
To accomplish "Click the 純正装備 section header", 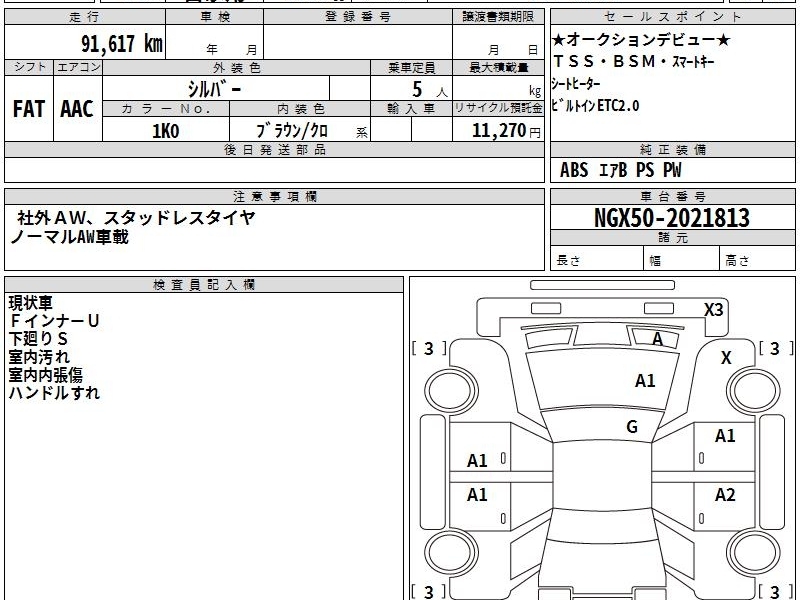I will coord(672,149).
